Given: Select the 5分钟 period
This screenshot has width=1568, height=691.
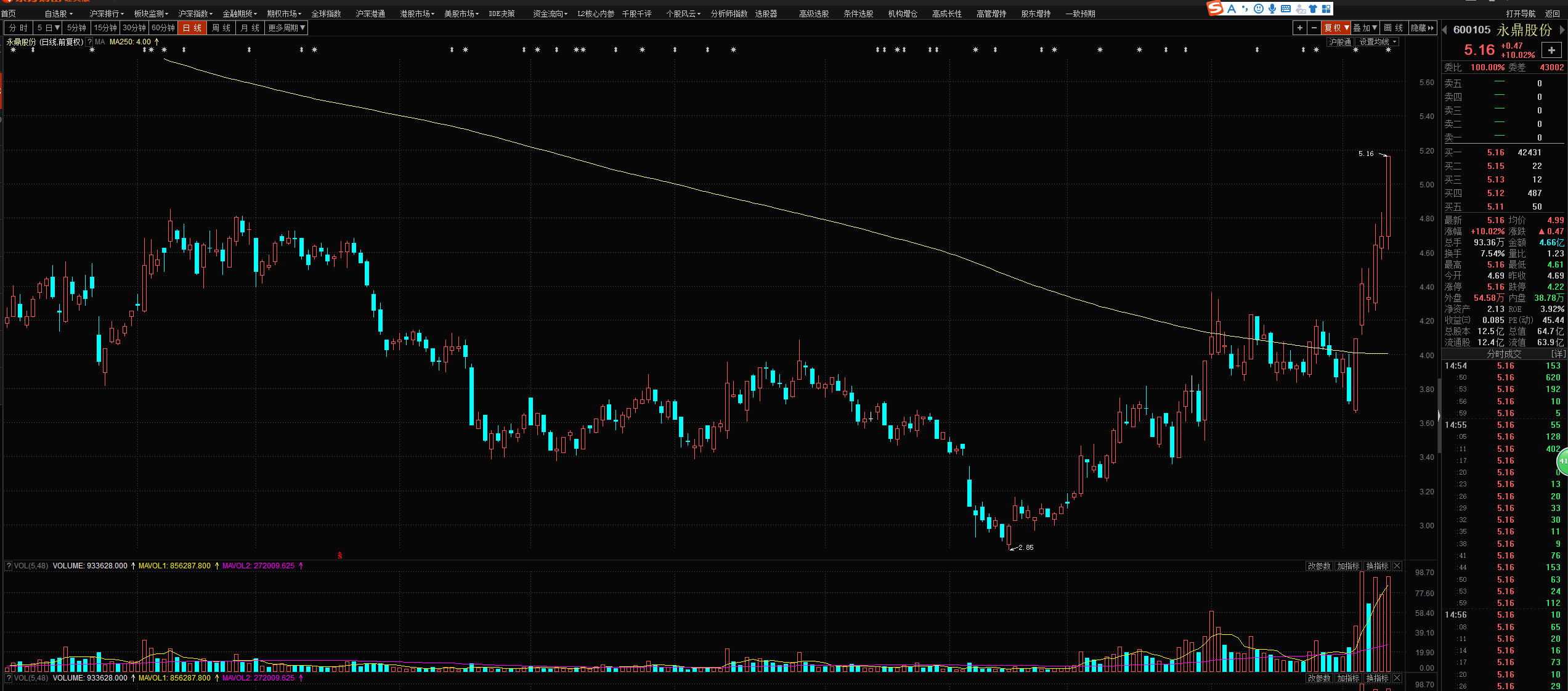Looking at the screenshot, I should click(x=76, y=28).
